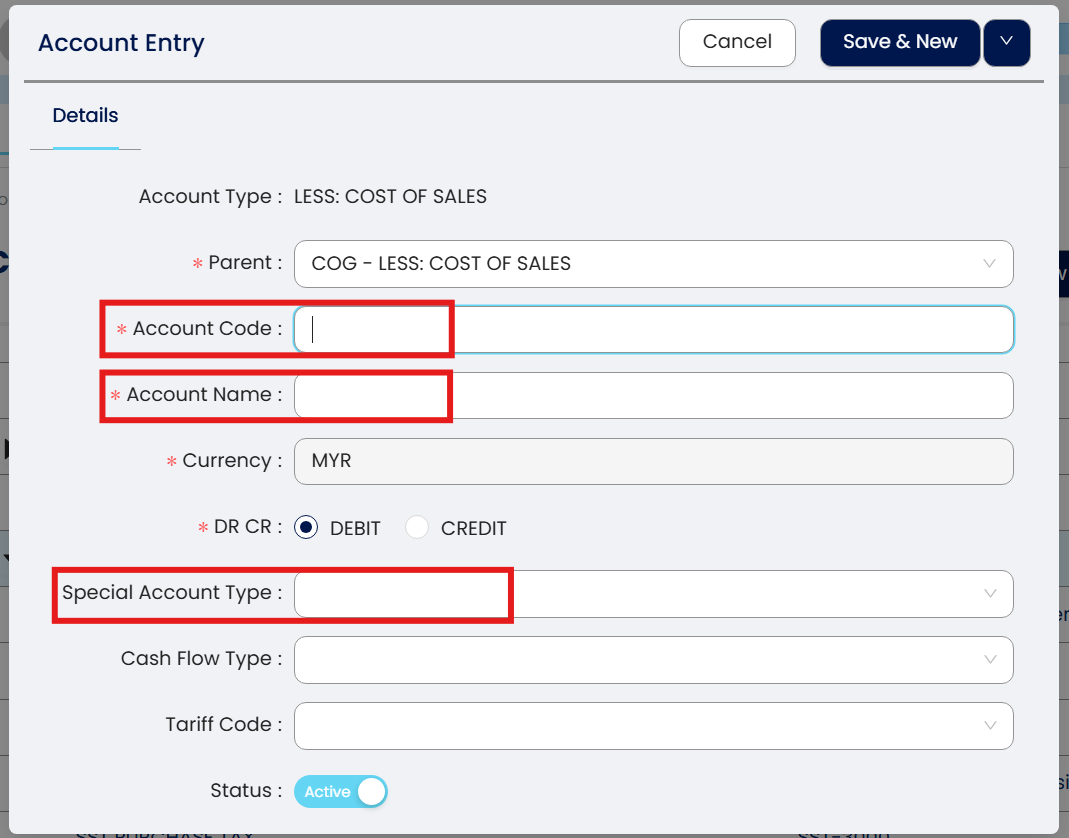This screenshot has width=1069, height=838.
Task: Open the Tariff Code dropdown
Action: tap(640, 726)
